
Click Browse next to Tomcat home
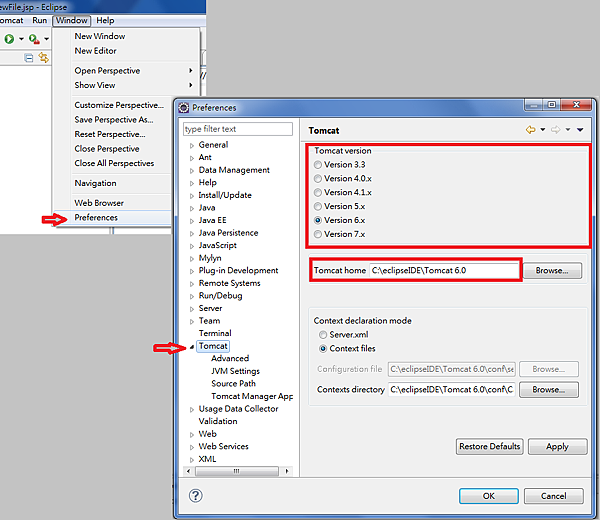(x=552, y=271)
